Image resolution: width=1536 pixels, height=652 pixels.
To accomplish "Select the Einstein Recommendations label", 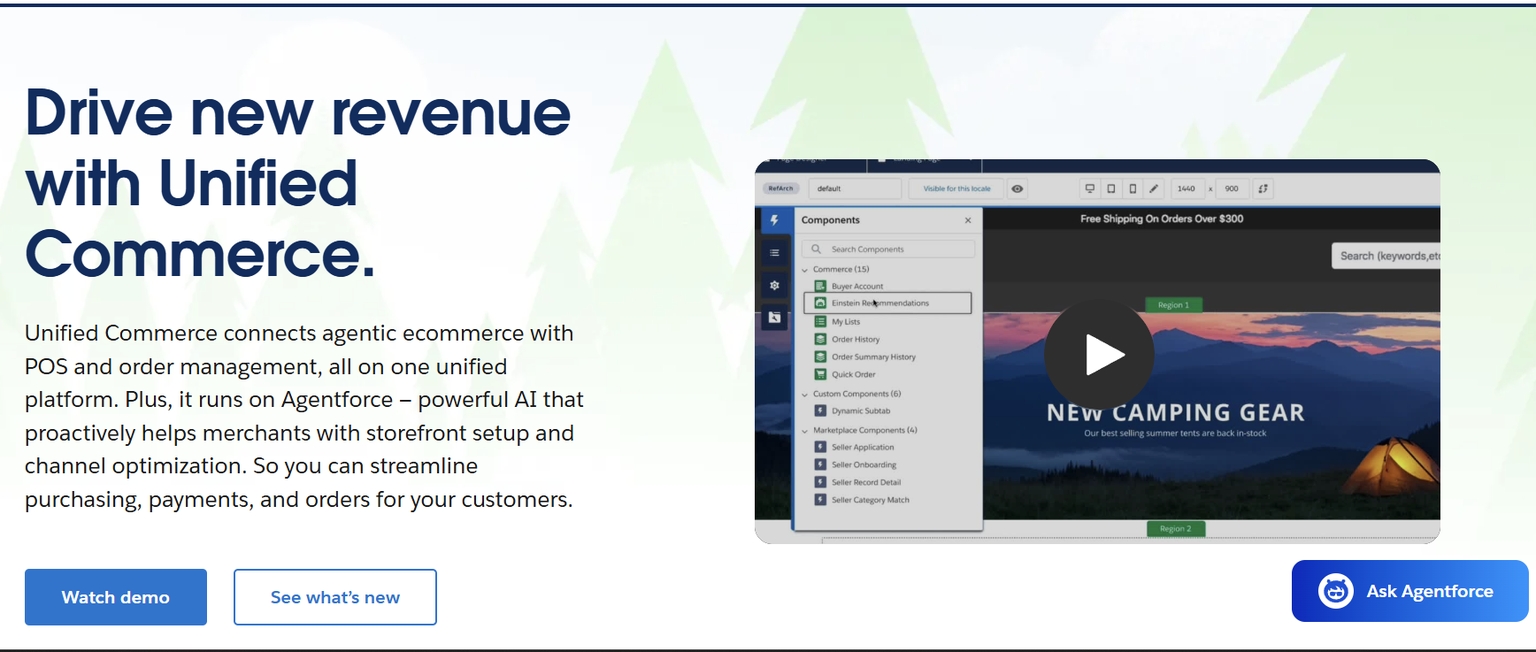I will pyautogui.click(x=880, y=303).
